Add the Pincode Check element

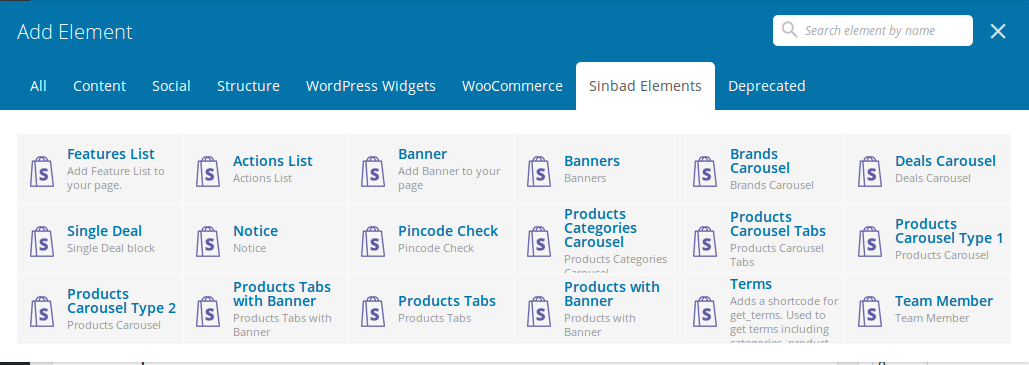click(448, 231)
